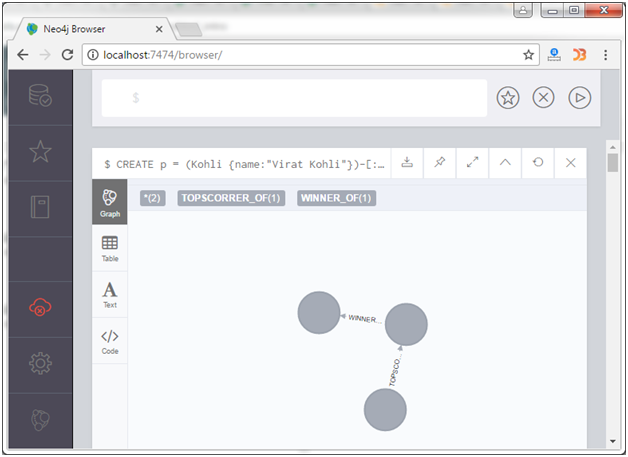Image resolution: width=628 pixels, height=457 pixels.
Task: Open browser settings gear in sidebar
Action: (40, 363)
